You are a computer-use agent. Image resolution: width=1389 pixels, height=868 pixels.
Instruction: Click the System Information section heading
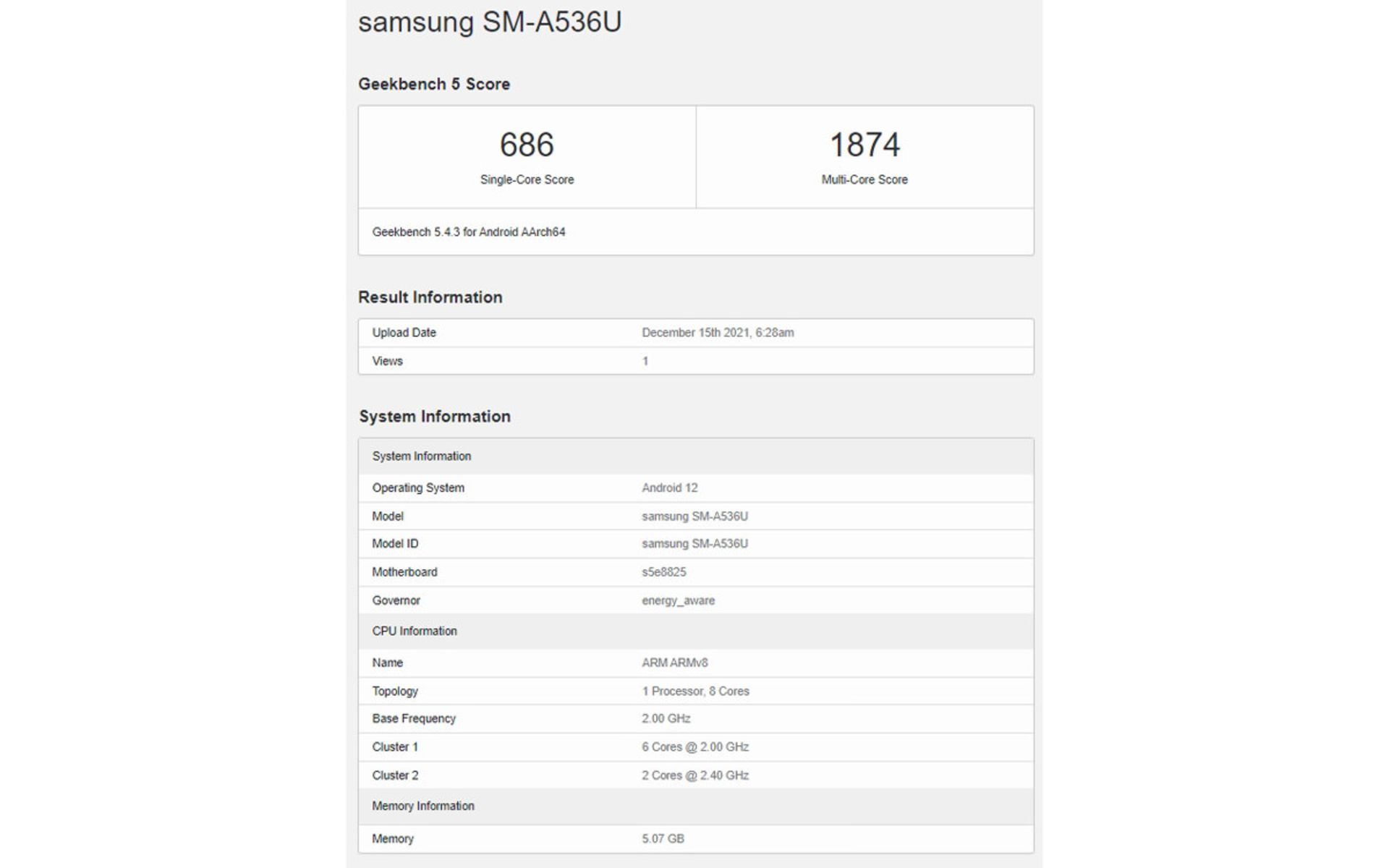435,417
